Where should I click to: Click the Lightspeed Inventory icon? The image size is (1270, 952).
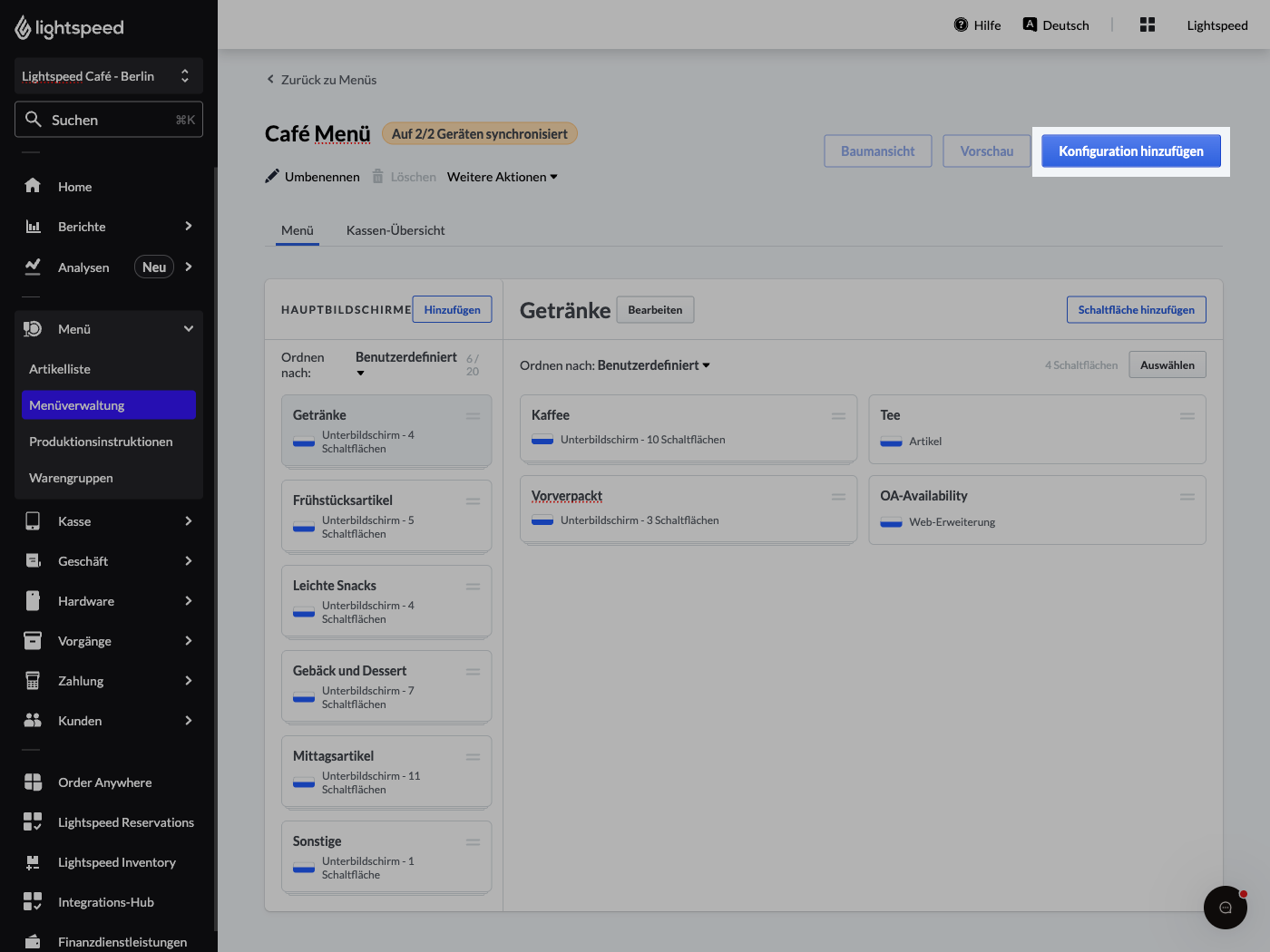click(33, 861)
